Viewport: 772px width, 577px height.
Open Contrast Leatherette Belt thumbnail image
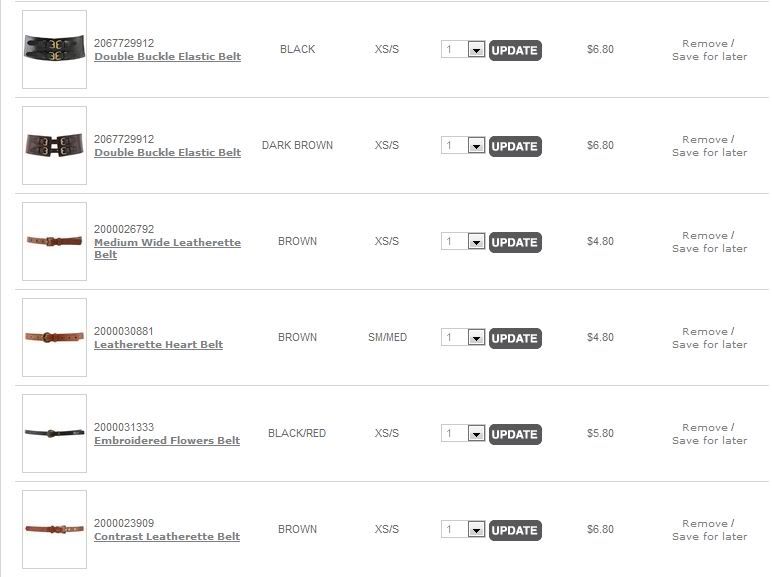pos(54,529)
